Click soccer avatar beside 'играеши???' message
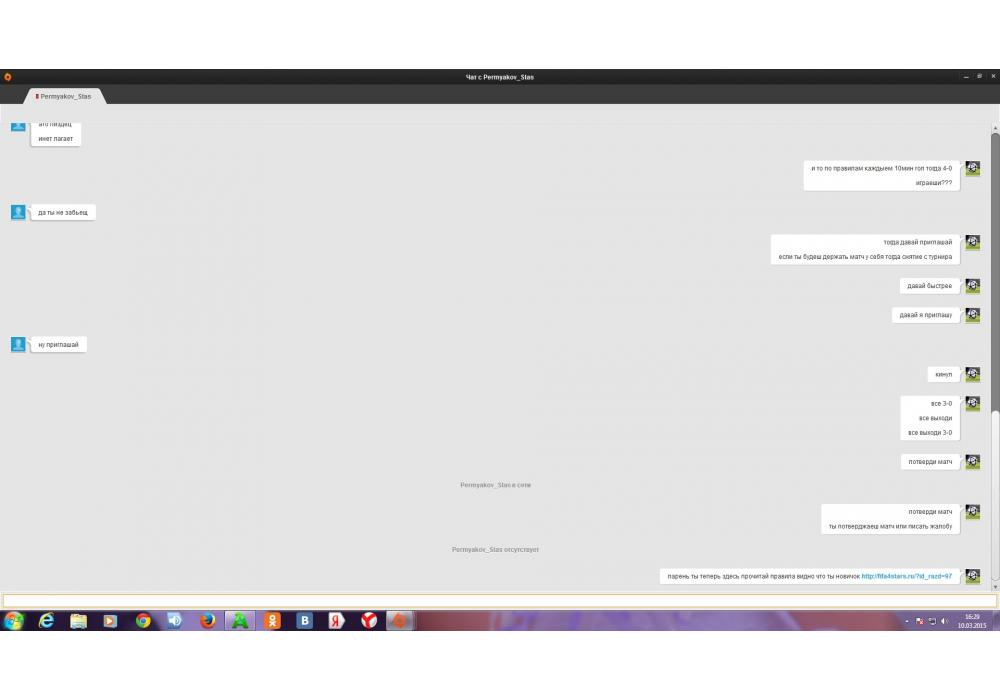 (973, 168)
